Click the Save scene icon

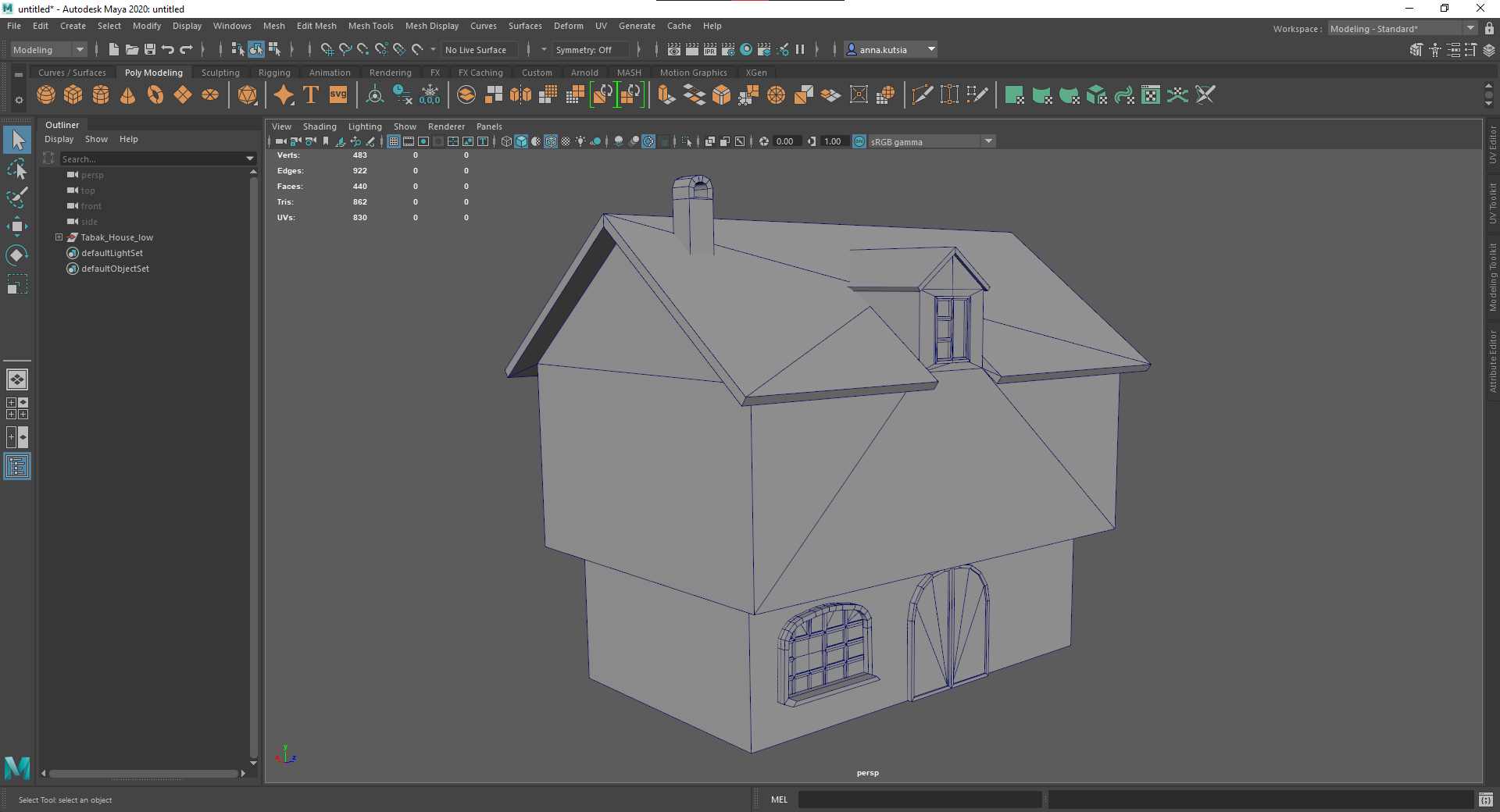pos(150,49)
